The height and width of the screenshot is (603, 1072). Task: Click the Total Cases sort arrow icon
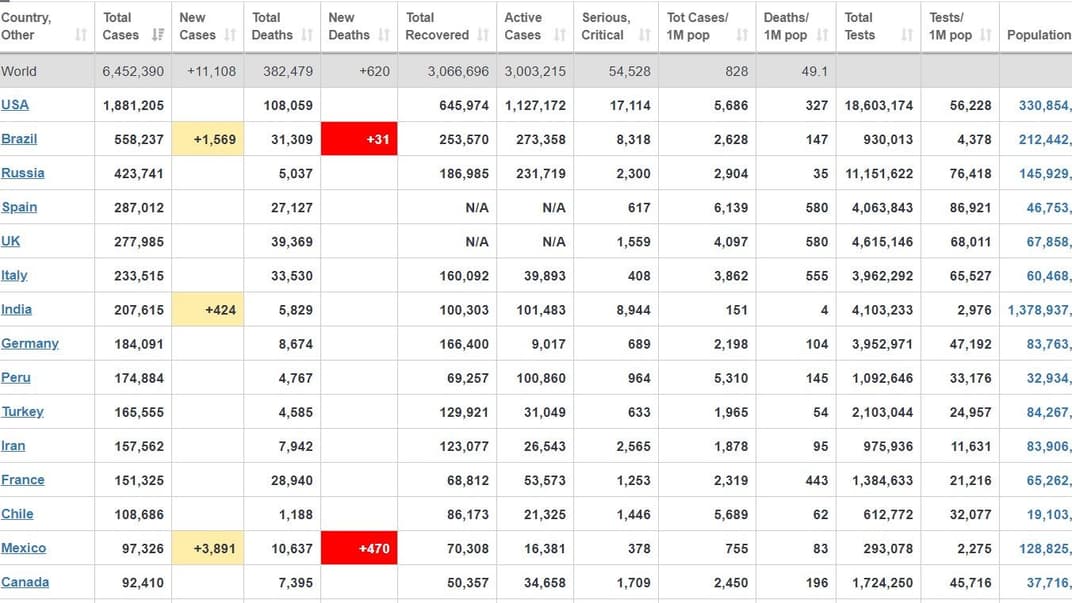pos(157,35)
